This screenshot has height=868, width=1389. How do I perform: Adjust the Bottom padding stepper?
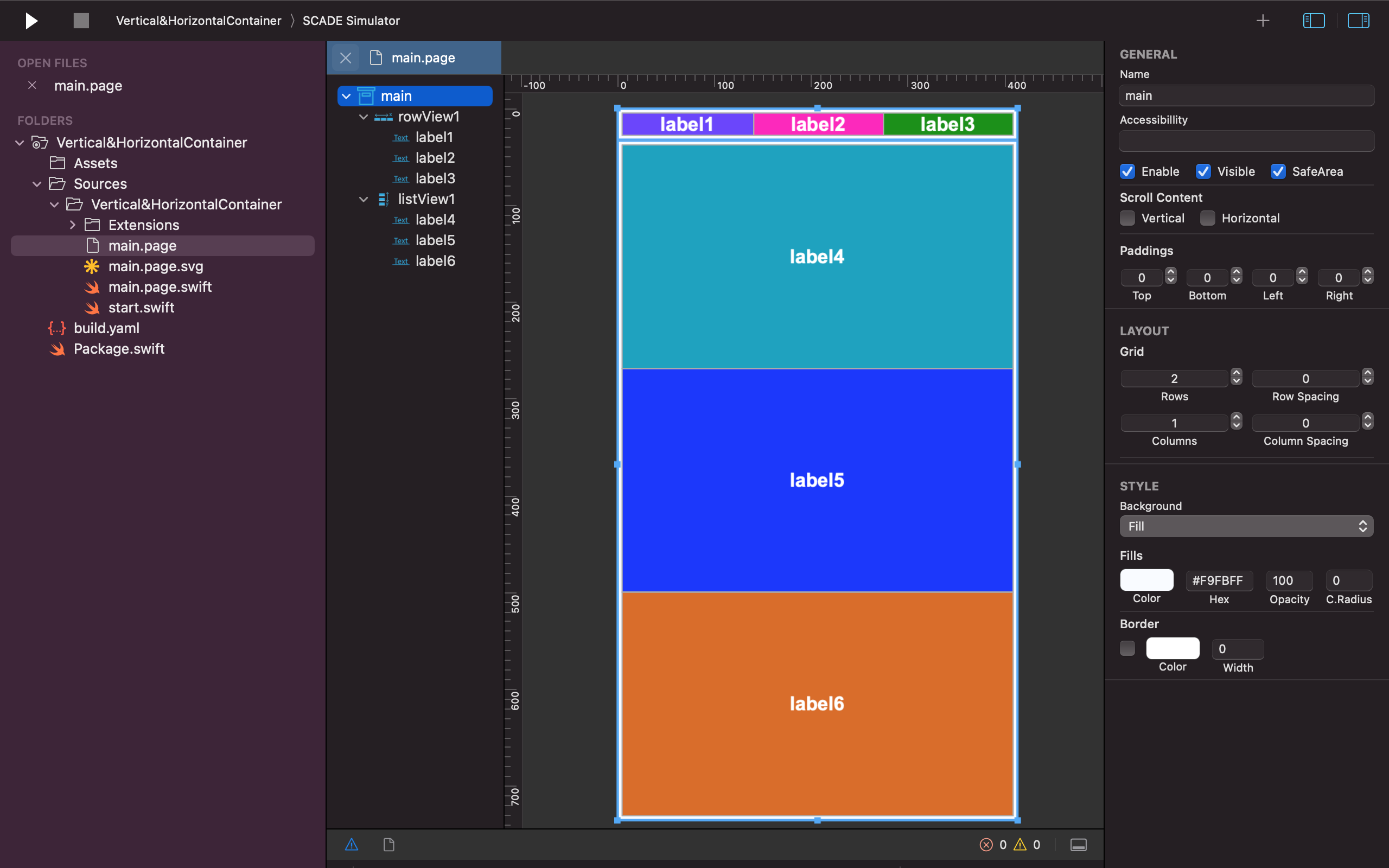tap(1237, 277)
